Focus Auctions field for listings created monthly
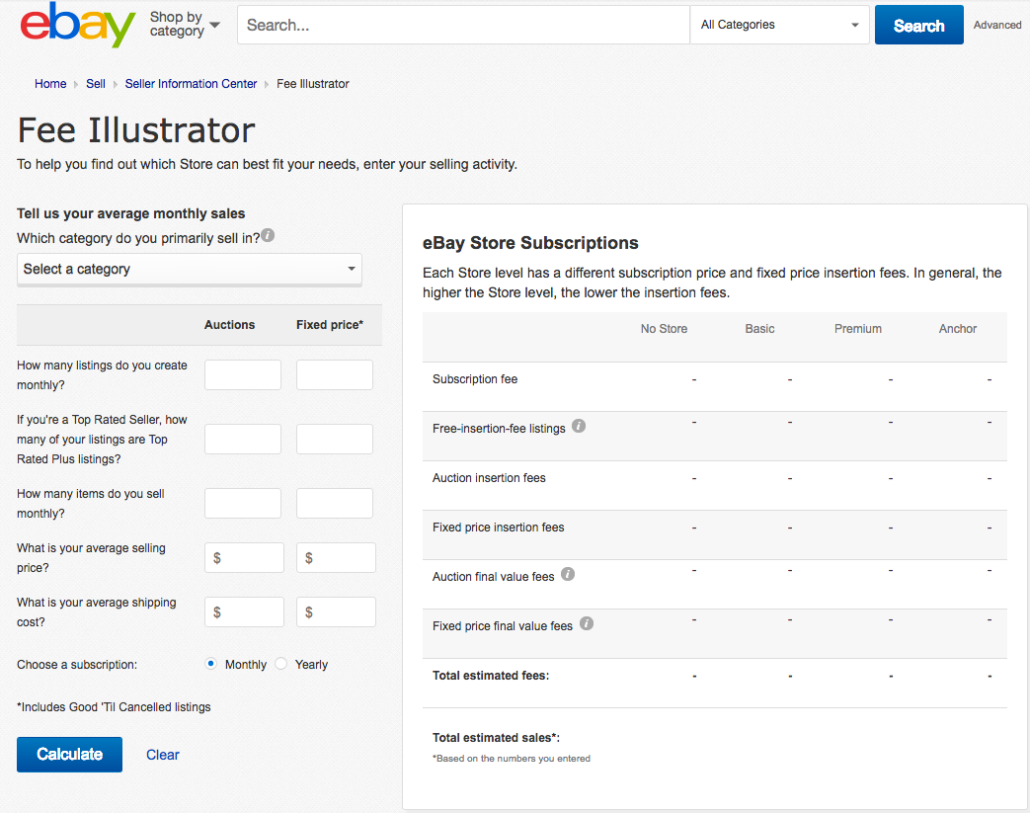 click(x=243, y=375)
